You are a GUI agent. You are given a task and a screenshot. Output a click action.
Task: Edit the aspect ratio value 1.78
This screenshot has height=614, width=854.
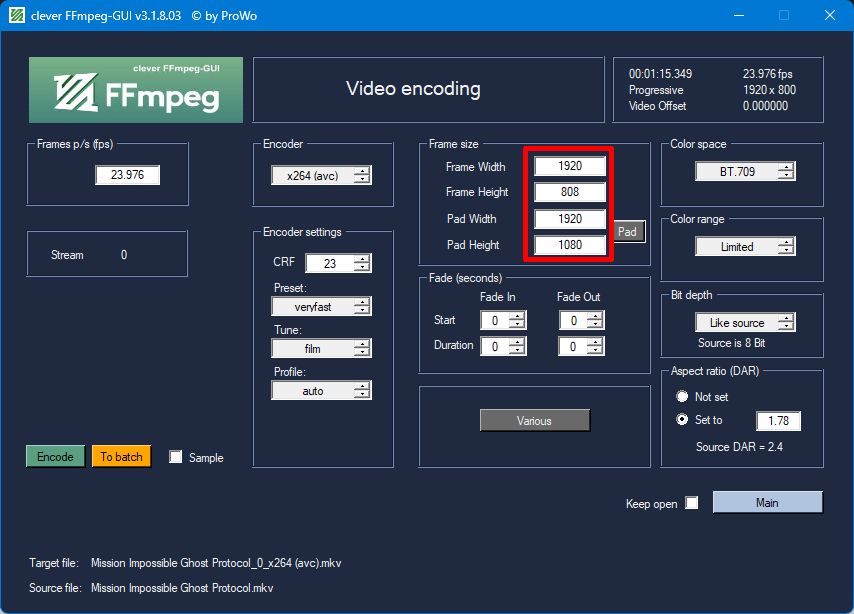click(778, 421)
